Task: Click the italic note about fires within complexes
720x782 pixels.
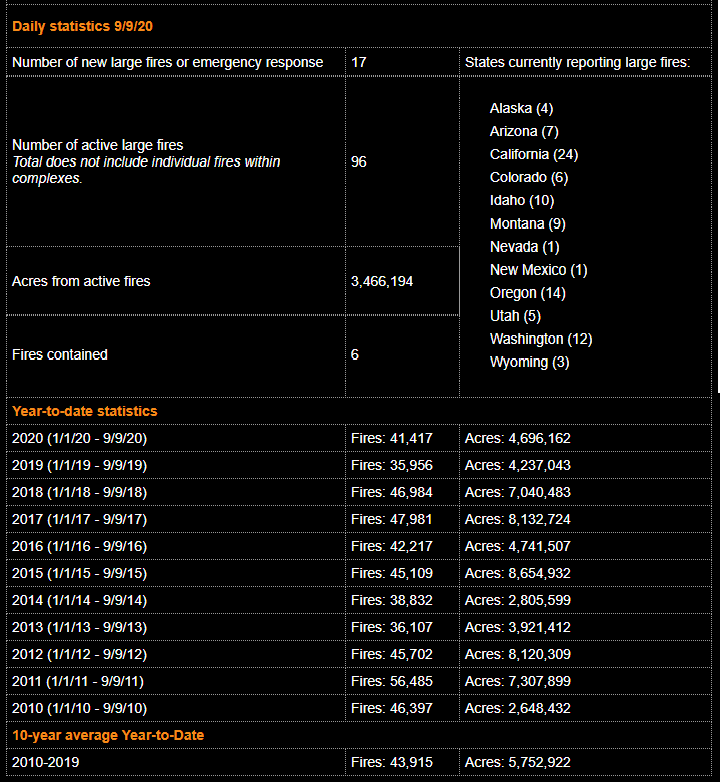Action: pyautogui.click(x=146, y=170)
